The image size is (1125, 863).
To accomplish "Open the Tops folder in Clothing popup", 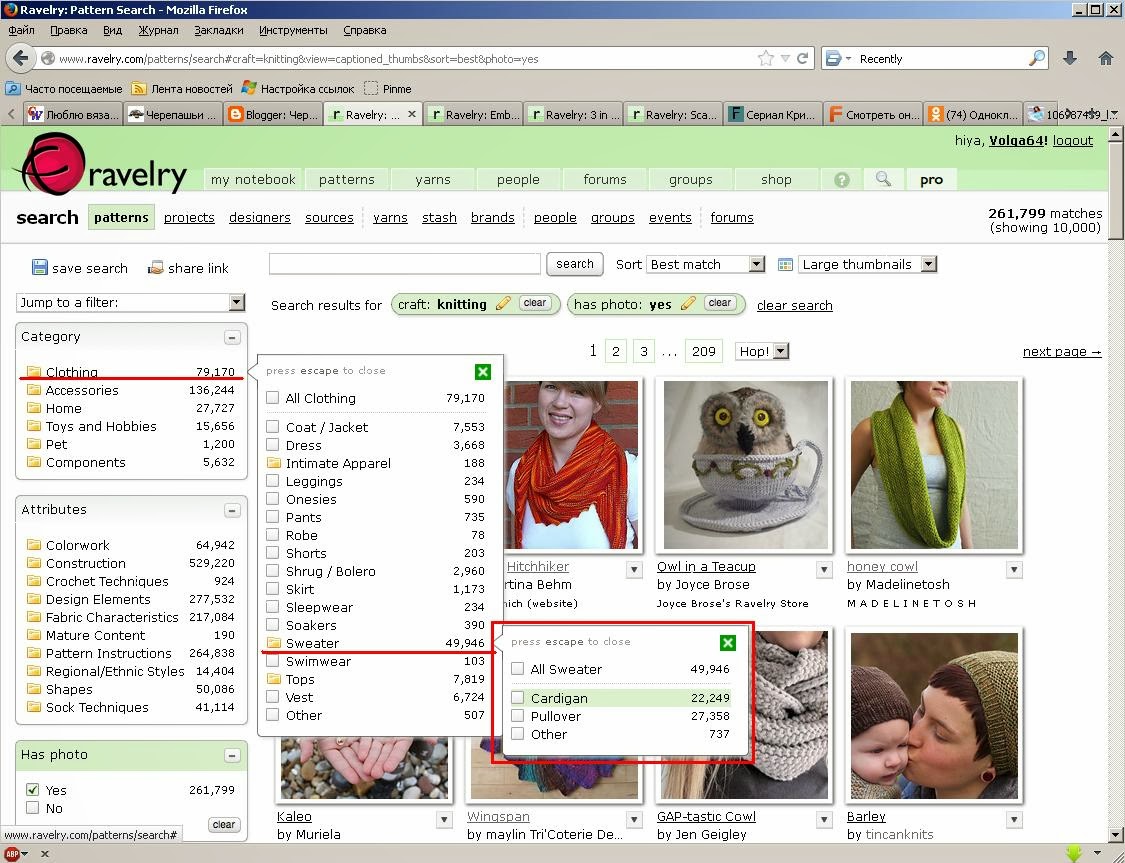I will [x=273, y=679].
